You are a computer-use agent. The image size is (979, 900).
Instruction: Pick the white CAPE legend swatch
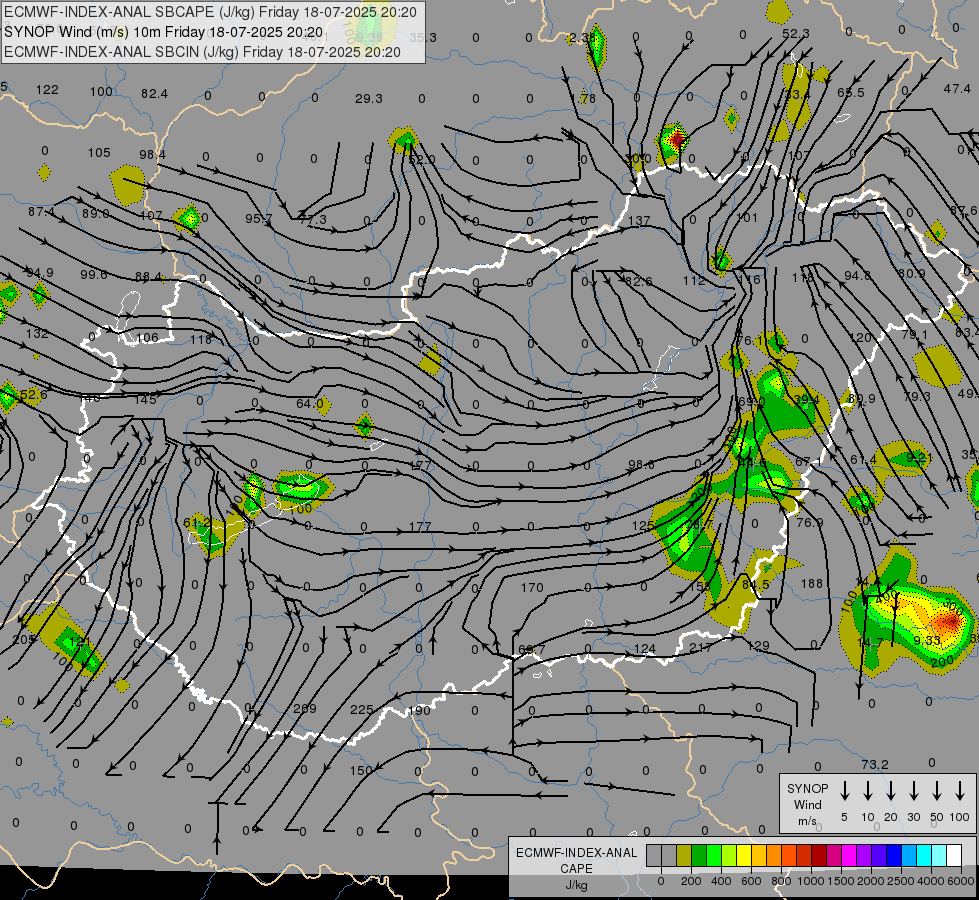click(x=954, y=856)
